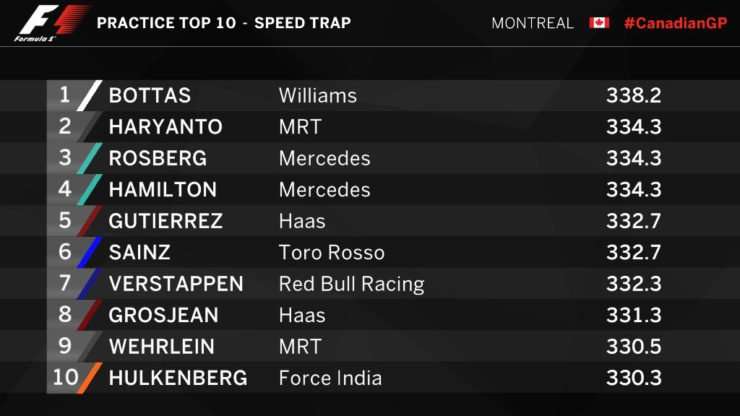Select the white Williams stripe beside BOTTAS

point(89,95)
